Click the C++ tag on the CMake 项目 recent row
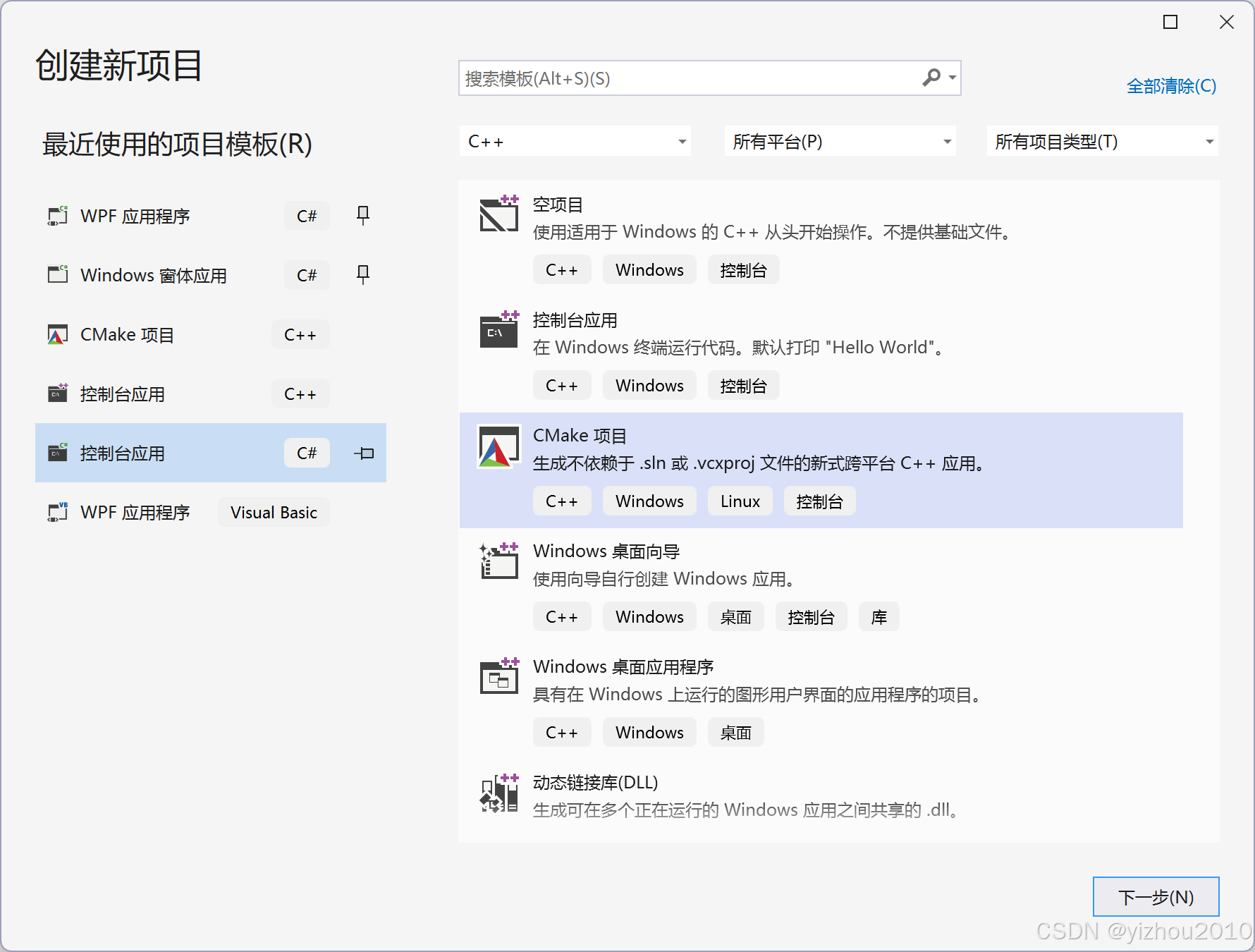The height and width of the screenshot is (952, 1255). pos(300,334)
